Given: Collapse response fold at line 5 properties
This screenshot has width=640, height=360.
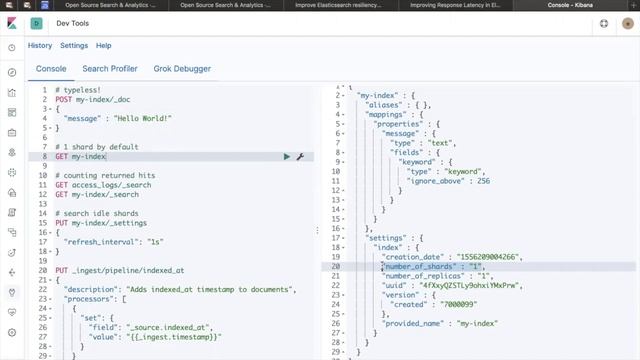Looking at the screenshot, I should coord(343,124).
